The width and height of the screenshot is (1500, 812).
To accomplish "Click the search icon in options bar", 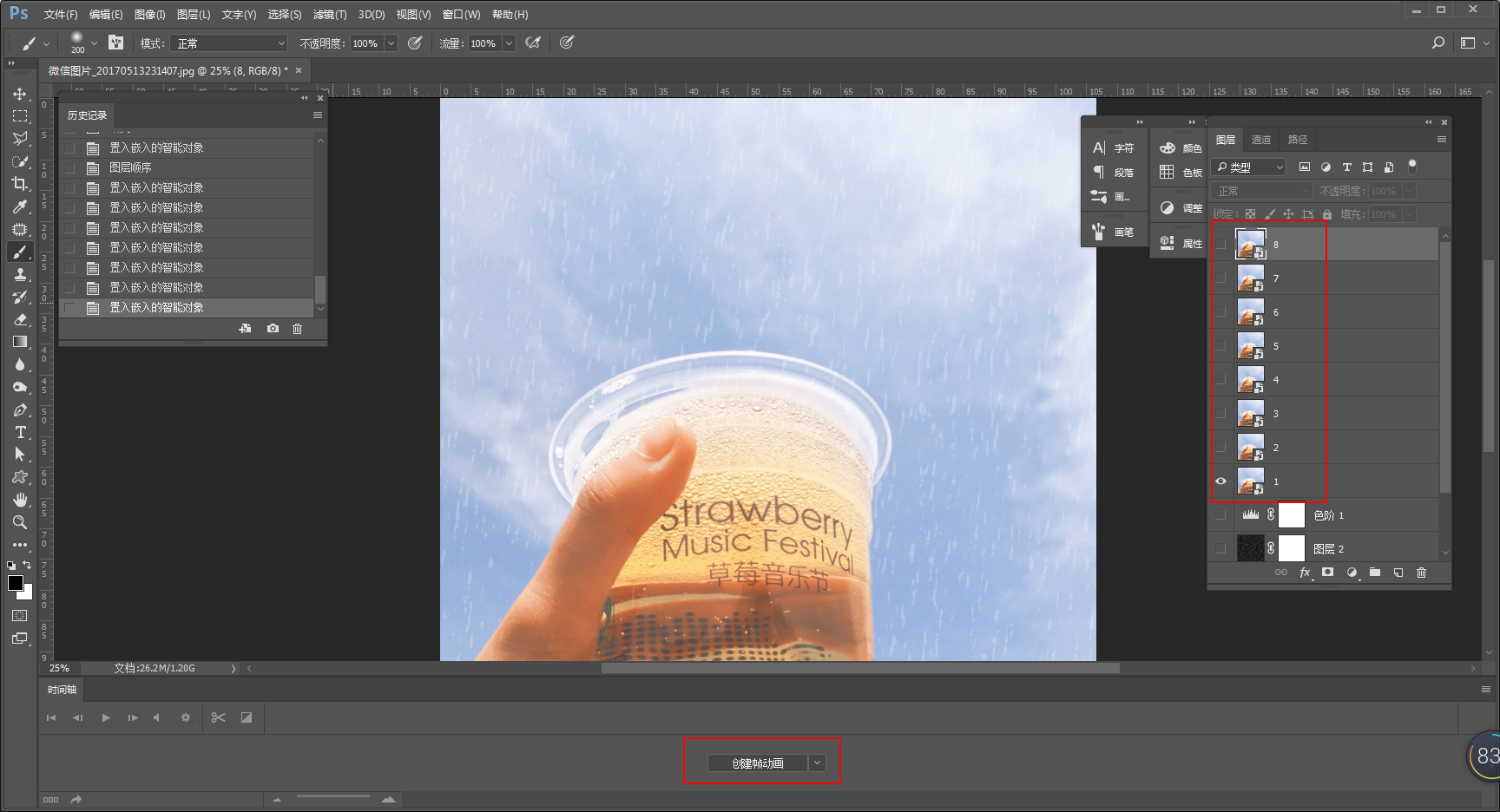I will [x=1438, y=43].
